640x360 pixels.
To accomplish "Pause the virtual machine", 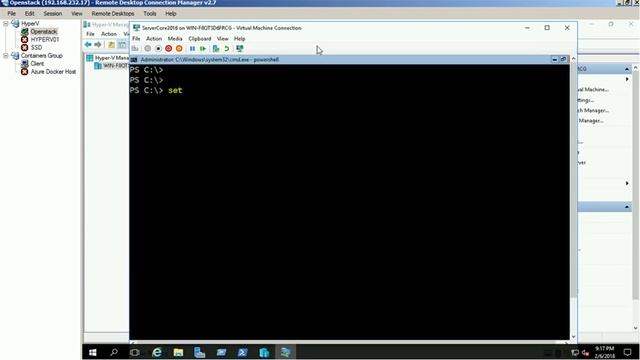I will click(192, 49).
